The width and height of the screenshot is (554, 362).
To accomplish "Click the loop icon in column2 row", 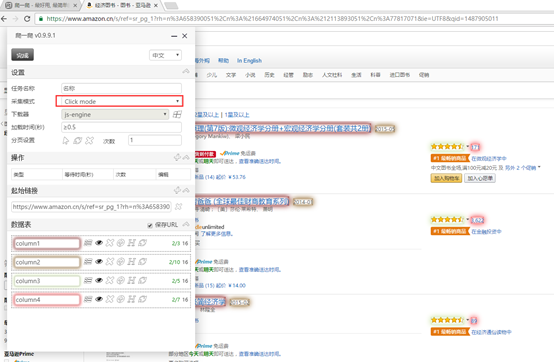I will 142,261.
